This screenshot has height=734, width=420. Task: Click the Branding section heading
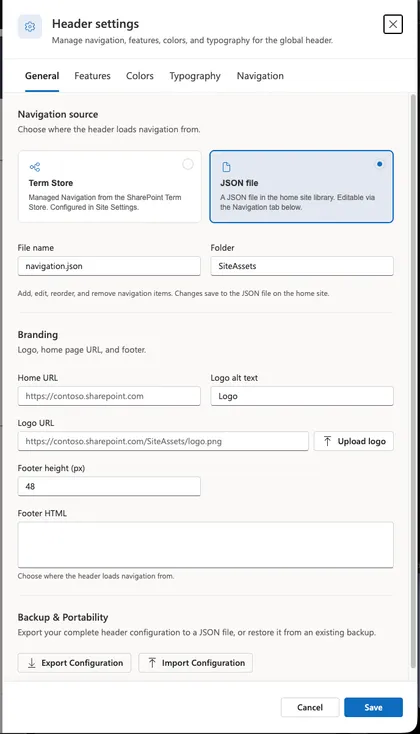pyautogui.click(x=38, y=335)
